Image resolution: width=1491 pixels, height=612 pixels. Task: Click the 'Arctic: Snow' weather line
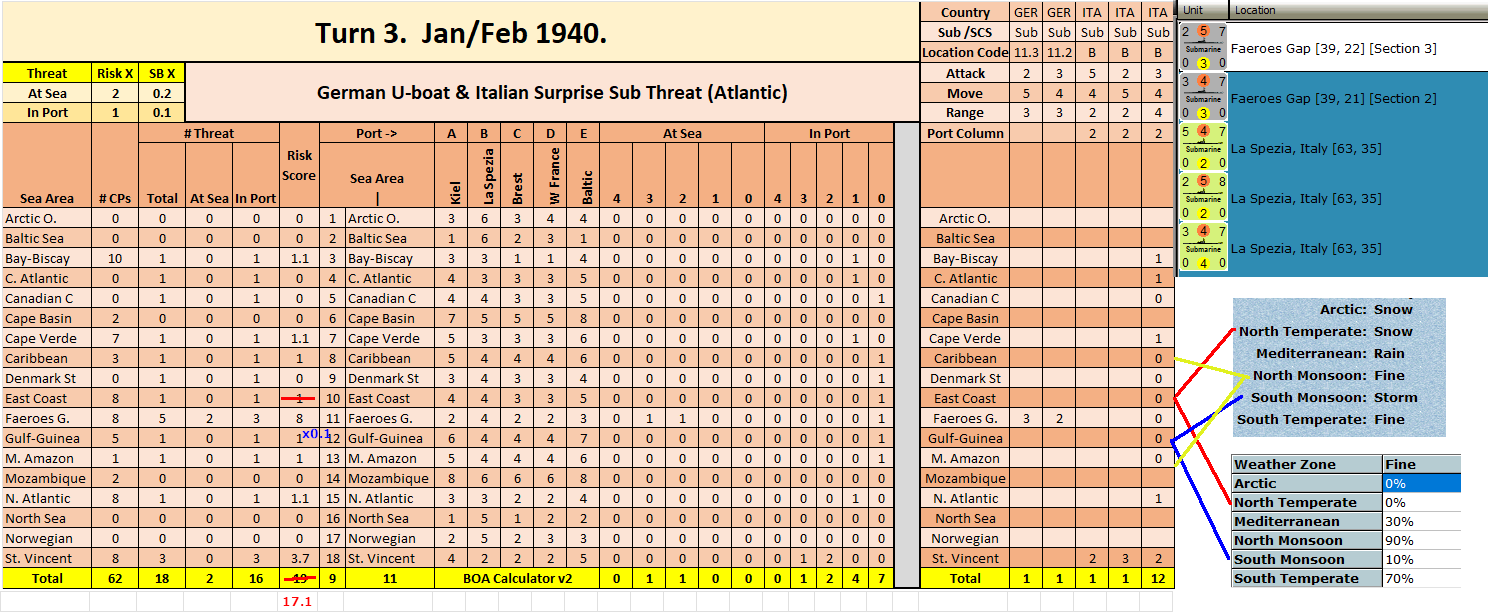(x=1366, y=309)
